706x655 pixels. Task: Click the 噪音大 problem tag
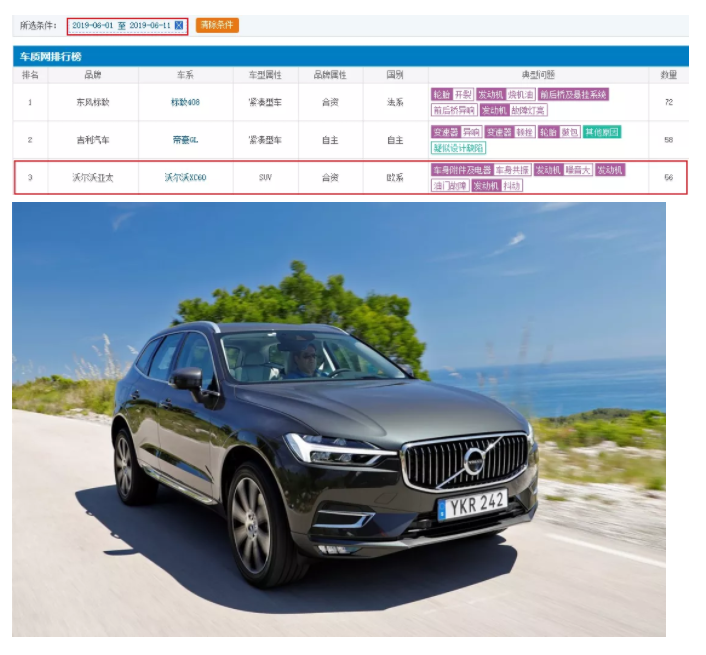coord(578,170)
